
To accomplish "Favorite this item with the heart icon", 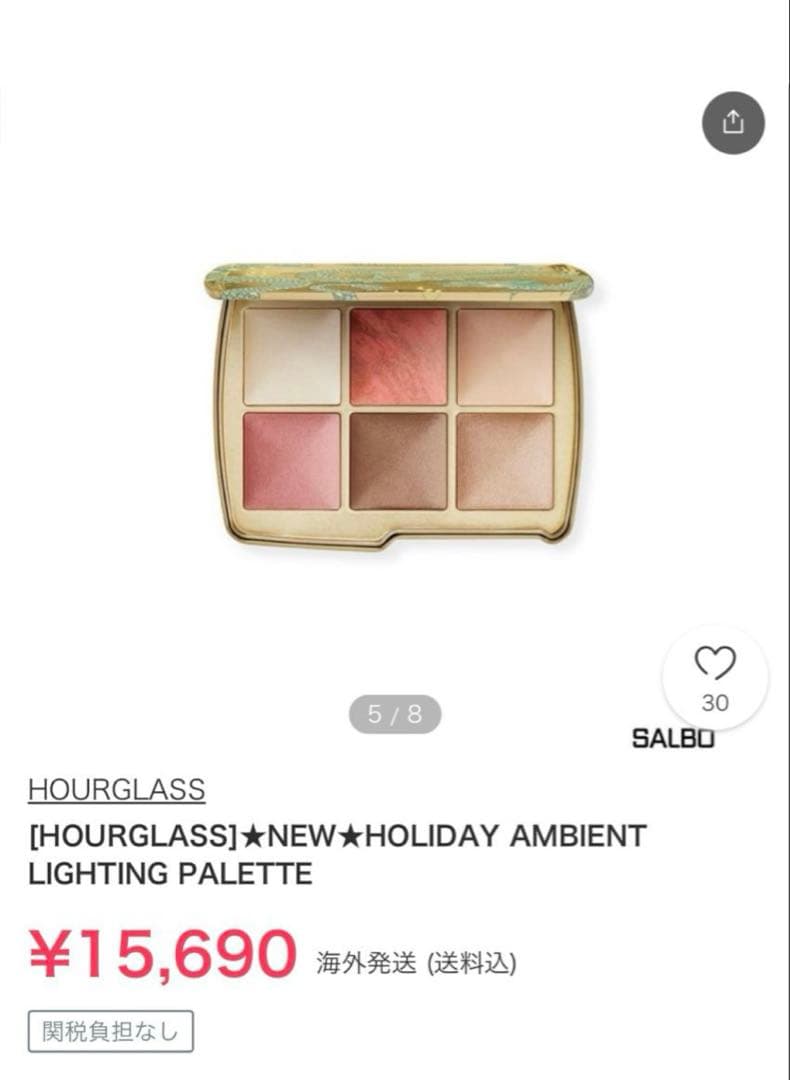I will coord(715,663).
